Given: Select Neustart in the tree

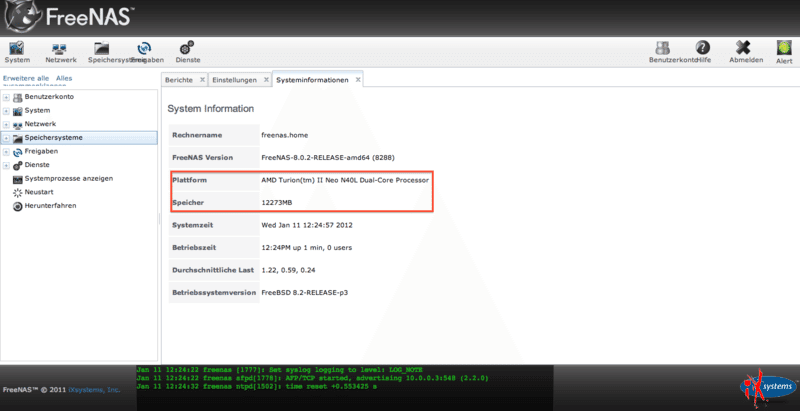Looking at the screenshot, I should point(39,192).
